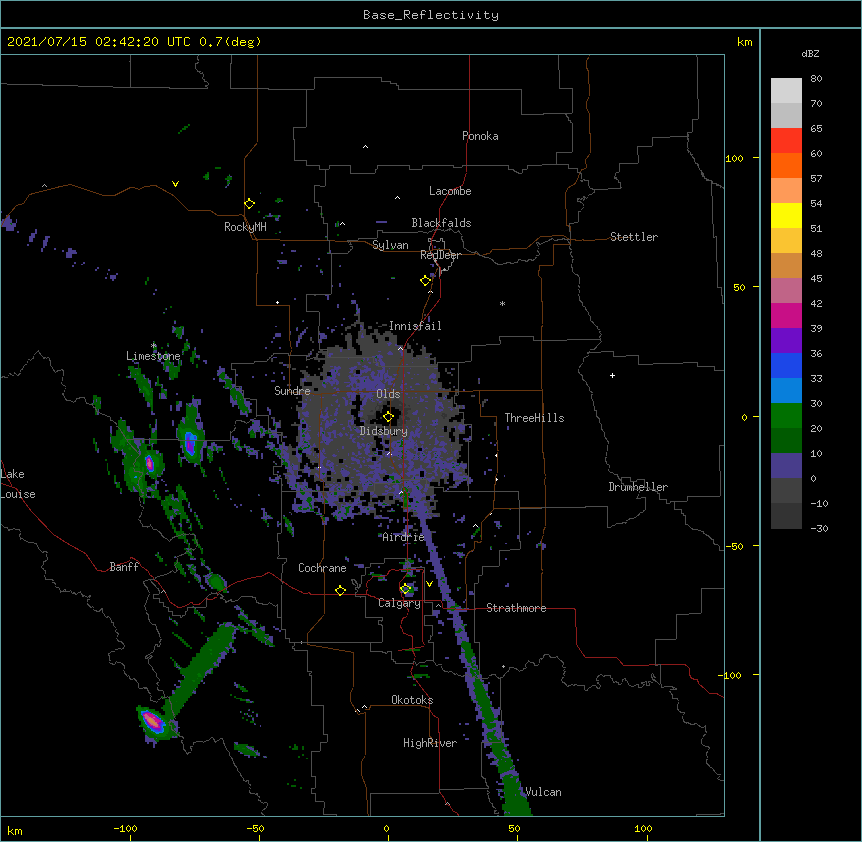Click the dBZ legend heading
The image size is (862, 842).
tap(810, 54)
